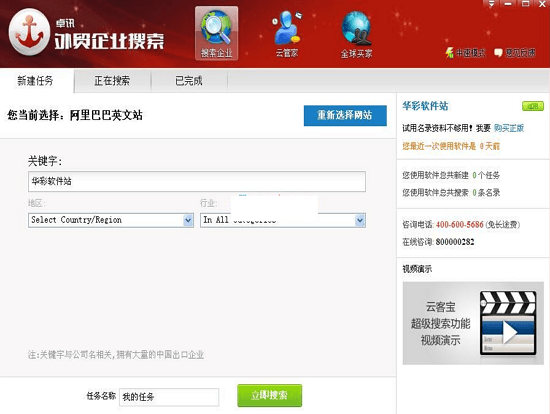
Task: Minimize the window
Action: (x=508, y=4)
